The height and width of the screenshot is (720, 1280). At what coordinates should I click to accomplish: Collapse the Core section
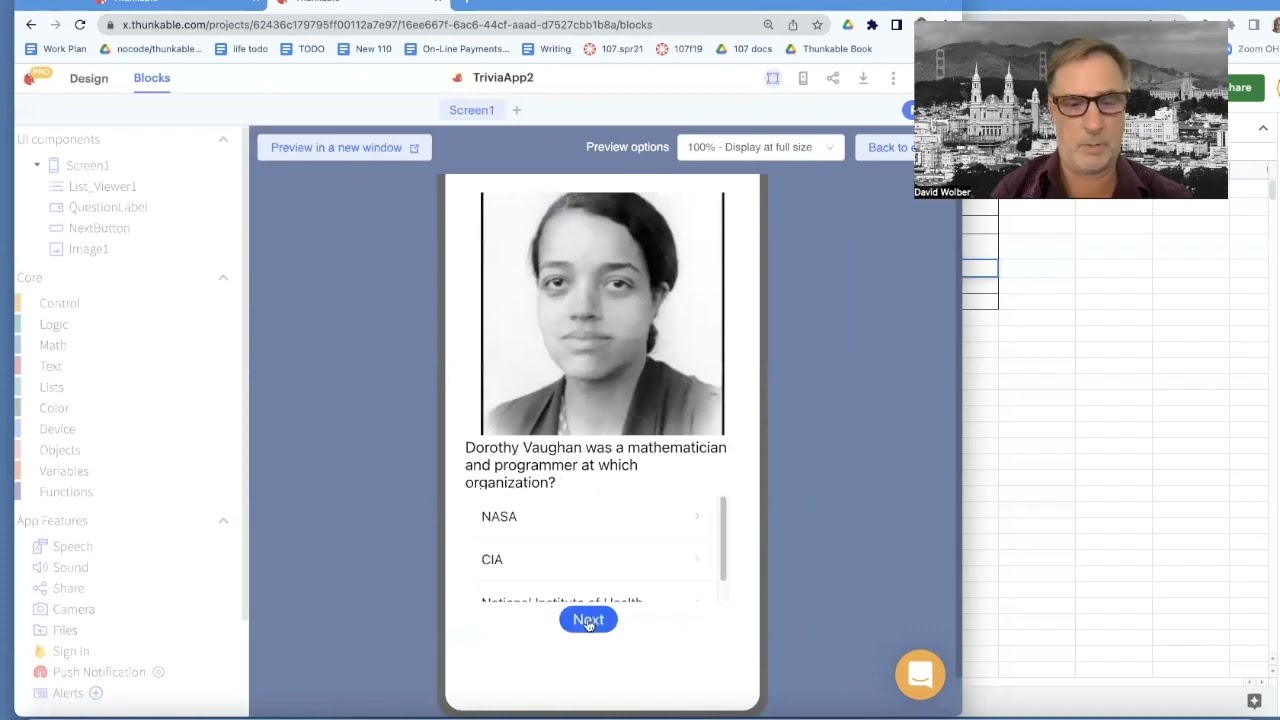coord(223,277)
